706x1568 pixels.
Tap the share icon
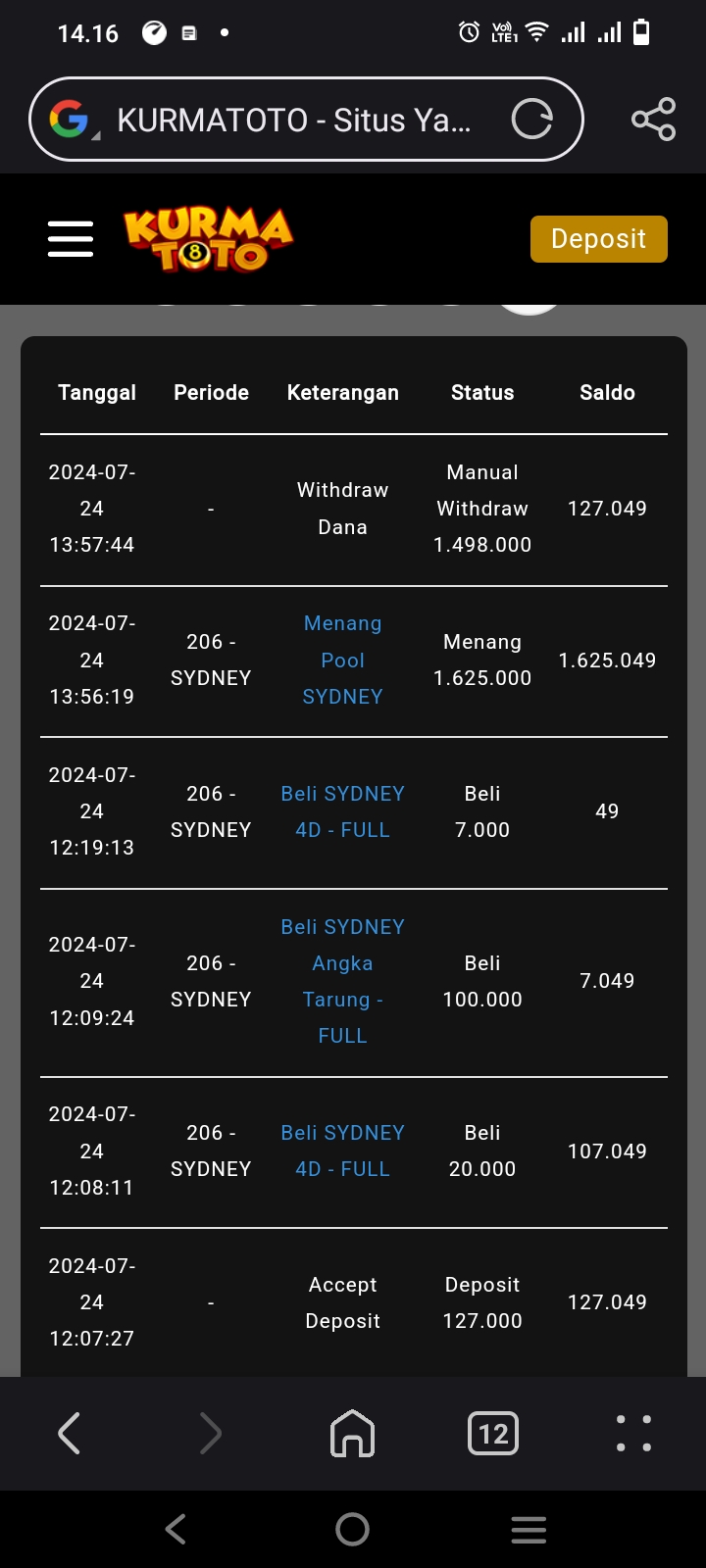[653, 120]
